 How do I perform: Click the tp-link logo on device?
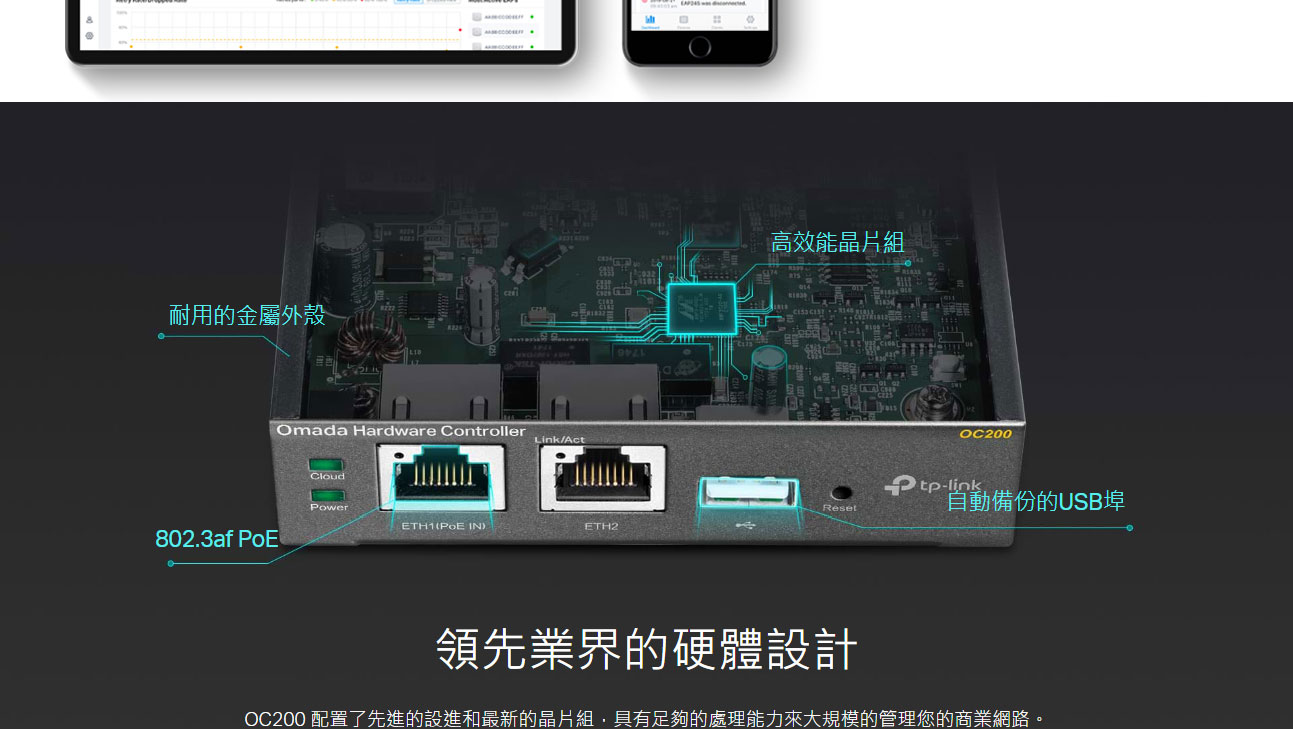click(933, 486)
